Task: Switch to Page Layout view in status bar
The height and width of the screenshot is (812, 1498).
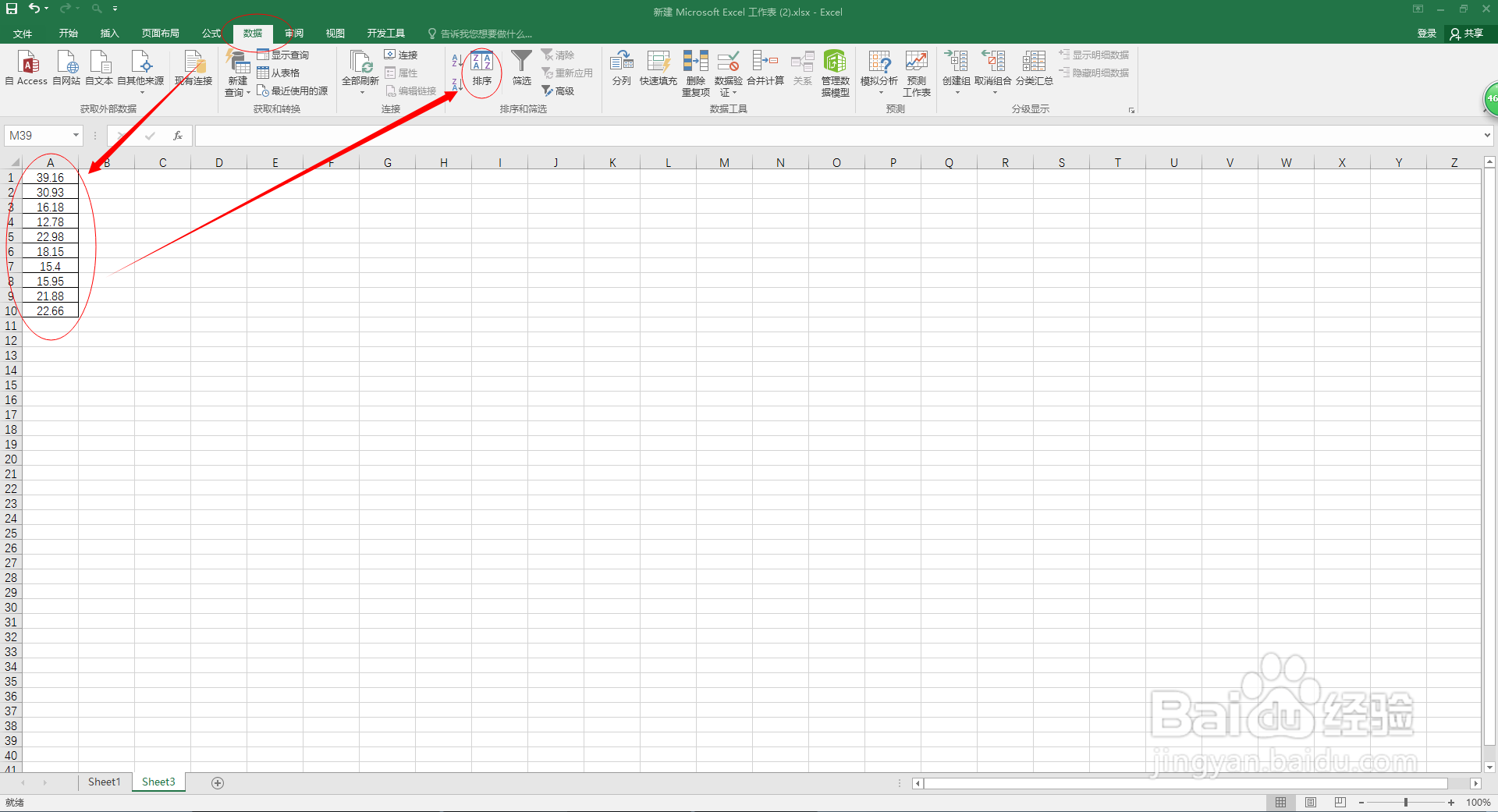Action: tap(1311, 803)
